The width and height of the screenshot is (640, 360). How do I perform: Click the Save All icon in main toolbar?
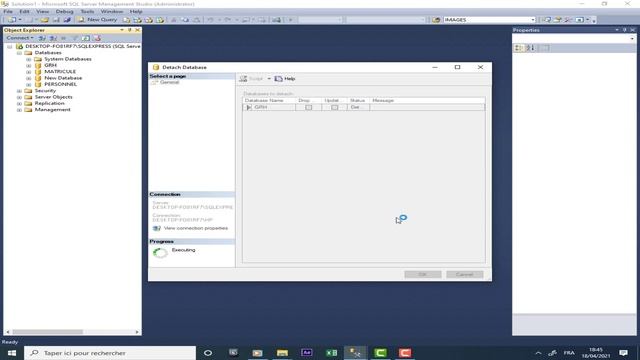coord(67,20)
